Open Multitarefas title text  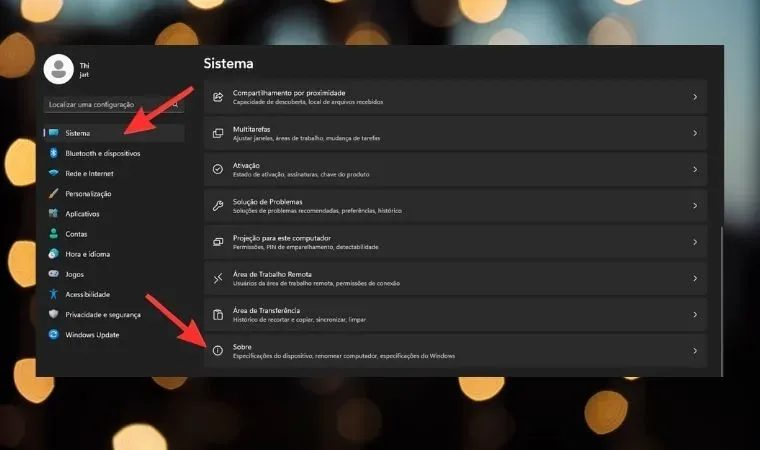pyautogui.click(x=252, y=129)
